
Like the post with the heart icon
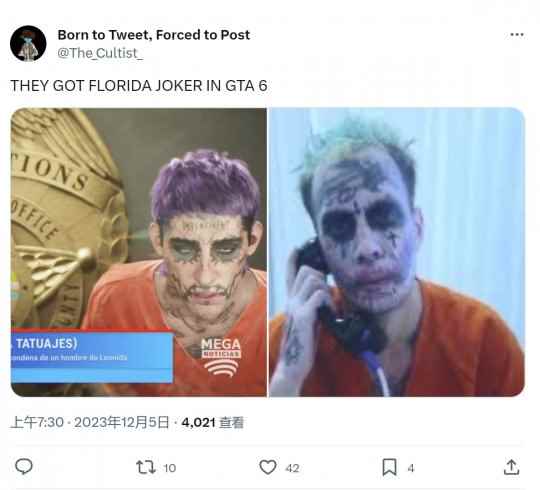tap(268, 467)
